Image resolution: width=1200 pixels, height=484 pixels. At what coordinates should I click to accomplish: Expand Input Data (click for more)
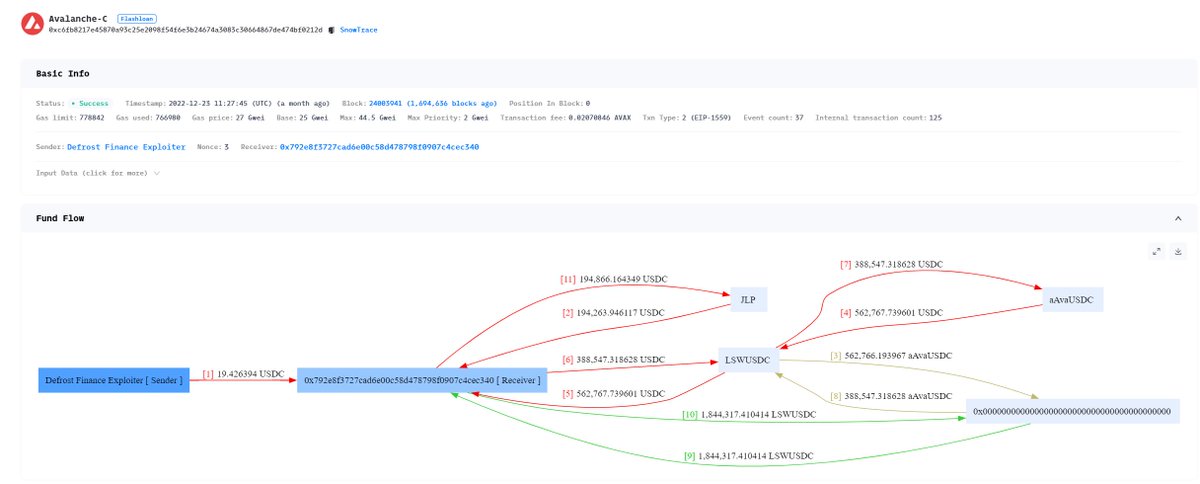click(x=97, y=173)
